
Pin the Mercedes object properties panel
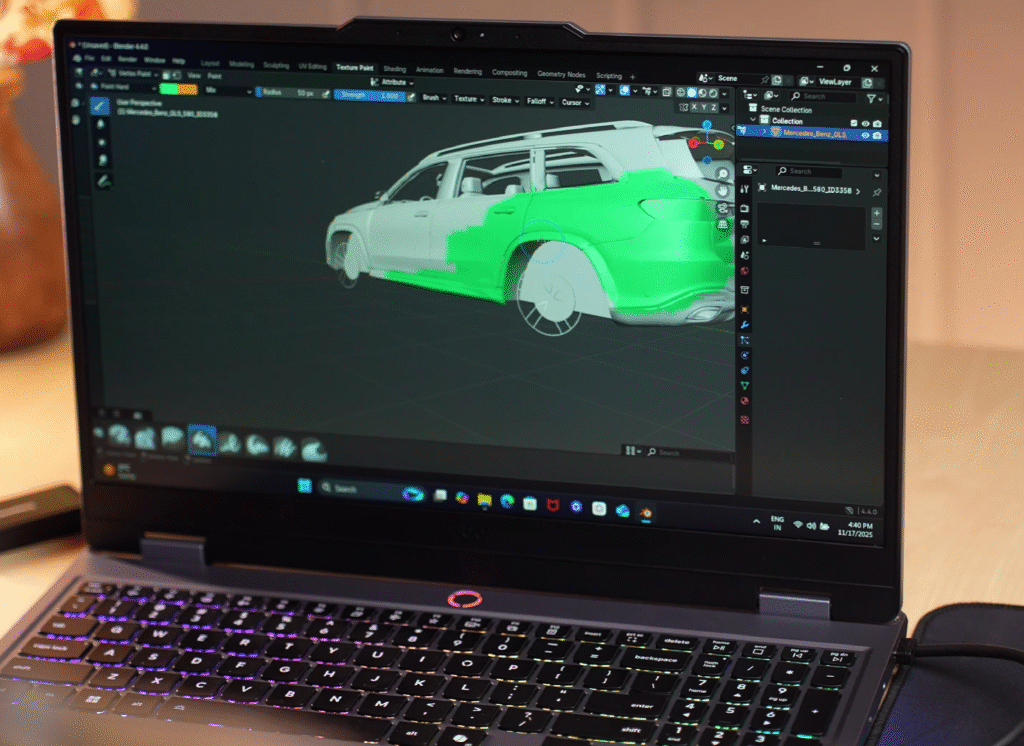pyautogui.click(x=877, y=191)
